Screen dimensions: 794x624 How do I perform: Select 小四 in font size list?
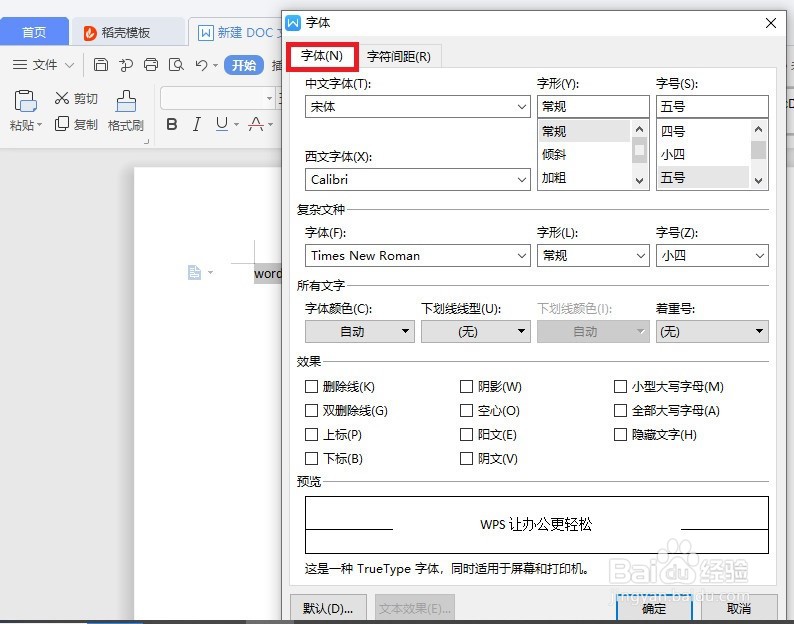click(x=703, y=154)
